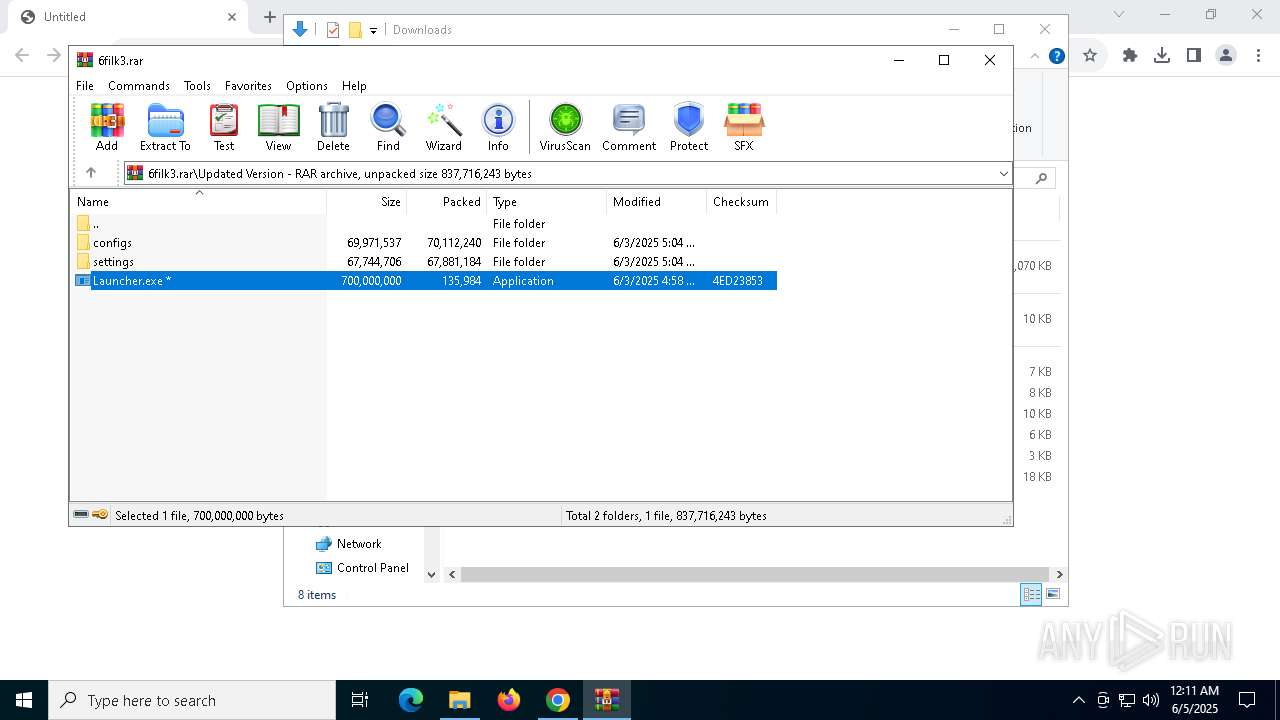Launch Microsoft Edge from taskbar
The height and width of the screenshot is (720, 1280).
(x=411, y=700)
